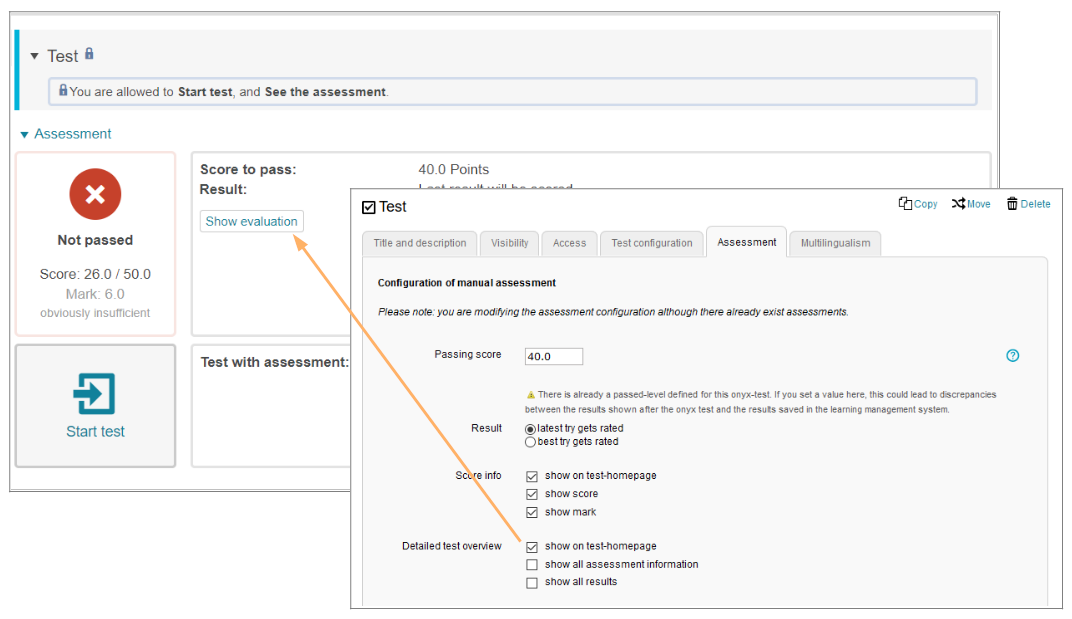The height and width of the screenshot is (619, 1072).
Task: Click the Move shuffle icon
Action: [958, 204]
